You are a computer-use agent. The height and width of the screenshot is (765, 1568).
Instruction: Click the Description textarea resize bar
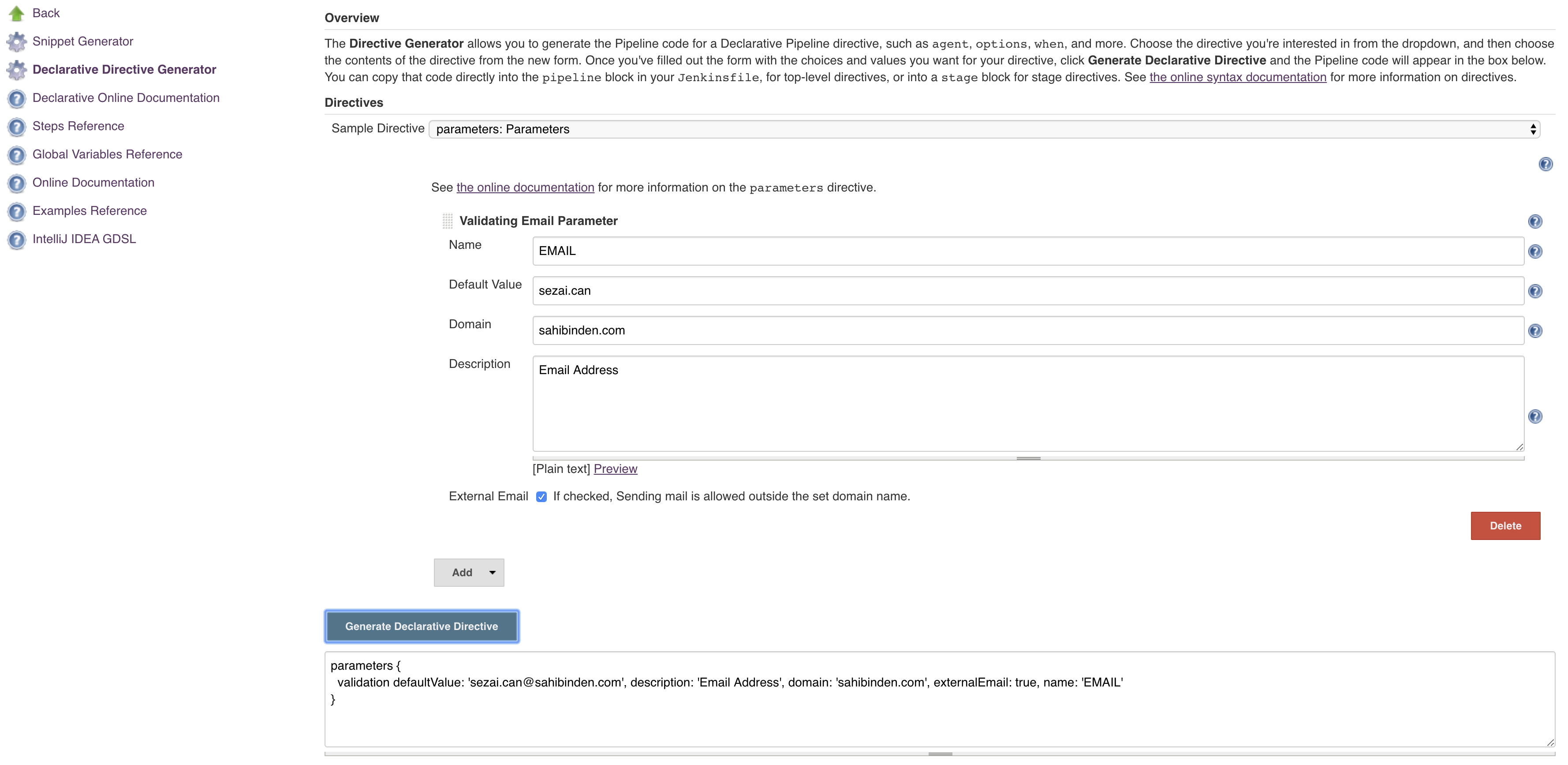pos(1028,458)
